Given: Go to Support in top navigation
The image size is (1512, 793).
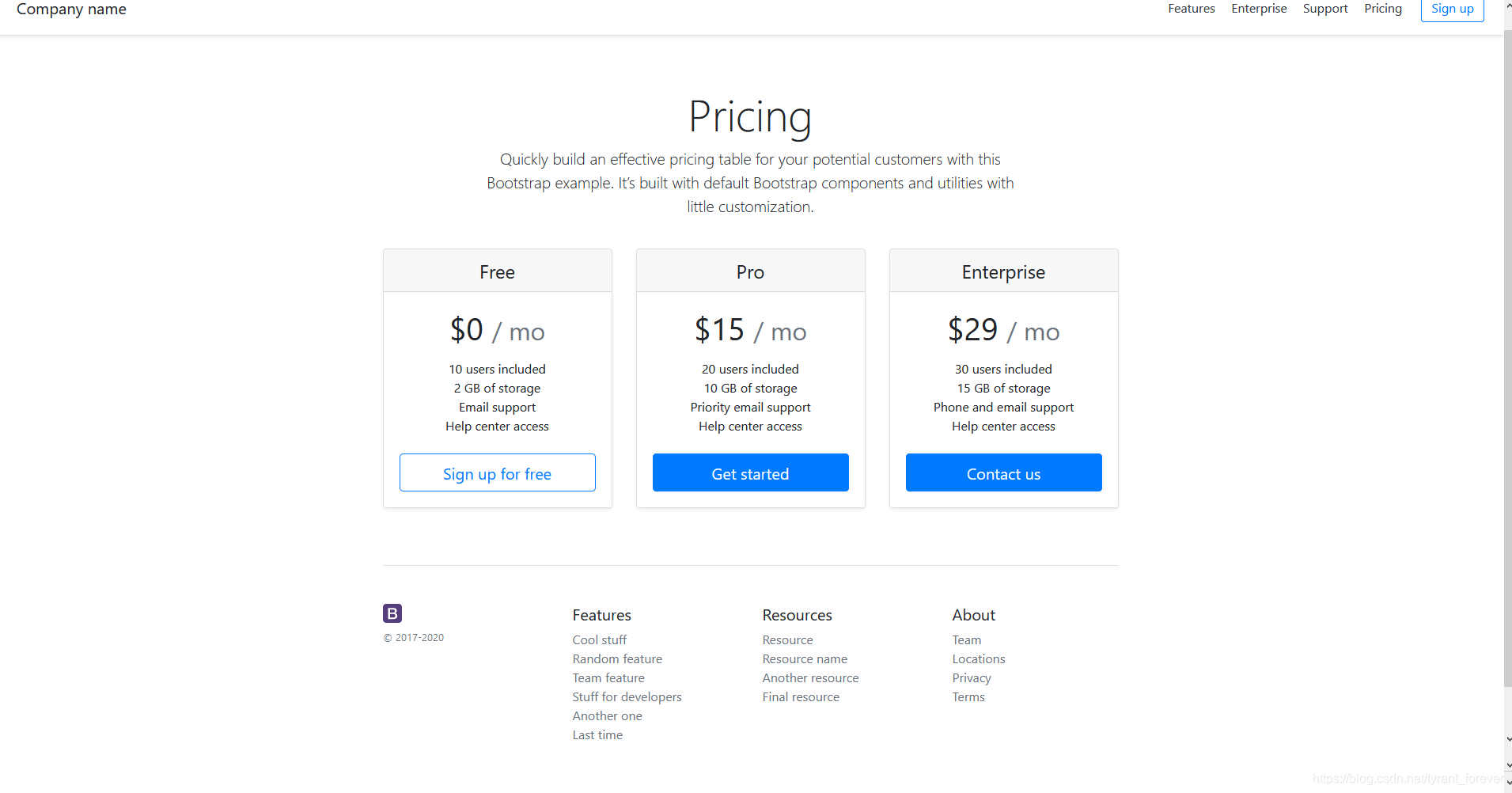Looking at the screenshot, I should pyautogui.click(x=1325, y=9).
